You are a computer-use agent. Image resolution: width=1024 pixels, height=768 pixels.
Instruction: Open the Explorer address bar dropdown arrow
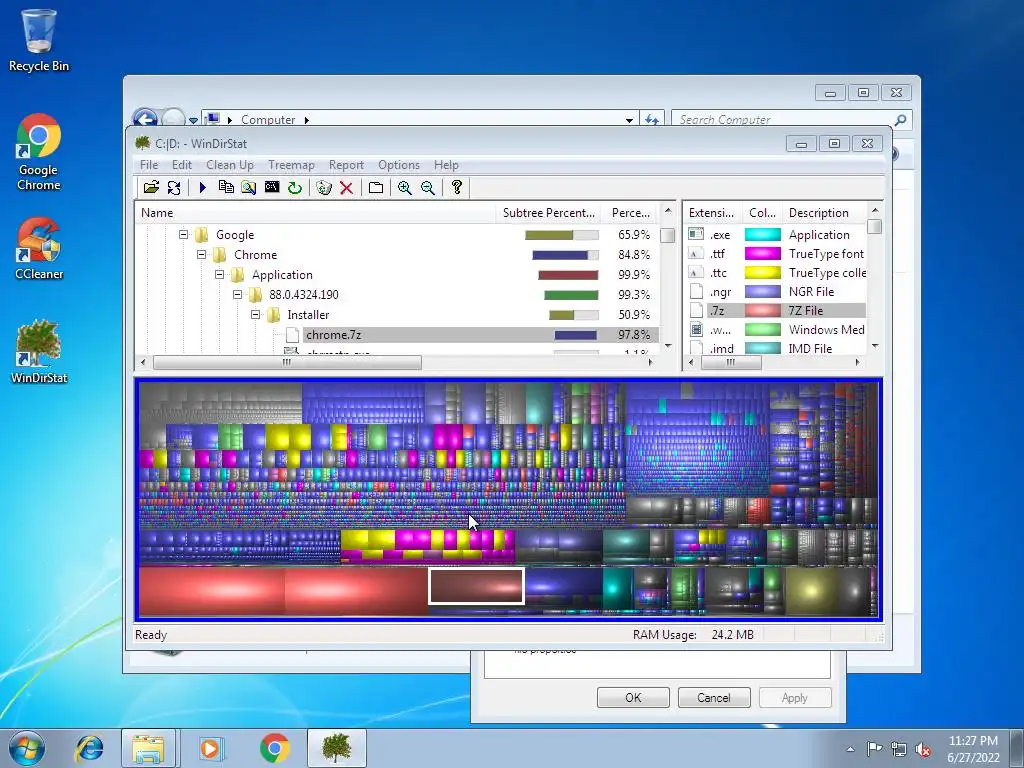[x=629, y=120]
